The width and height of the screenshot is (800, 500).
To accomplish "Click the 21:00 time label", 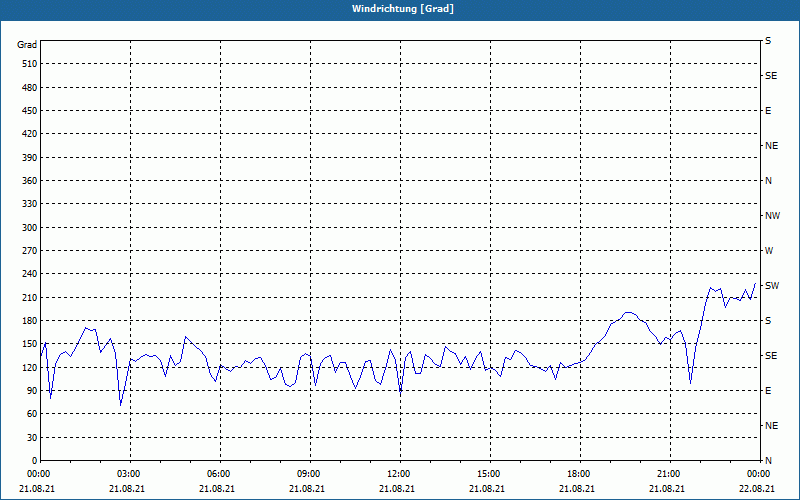I will pos(670,474).
